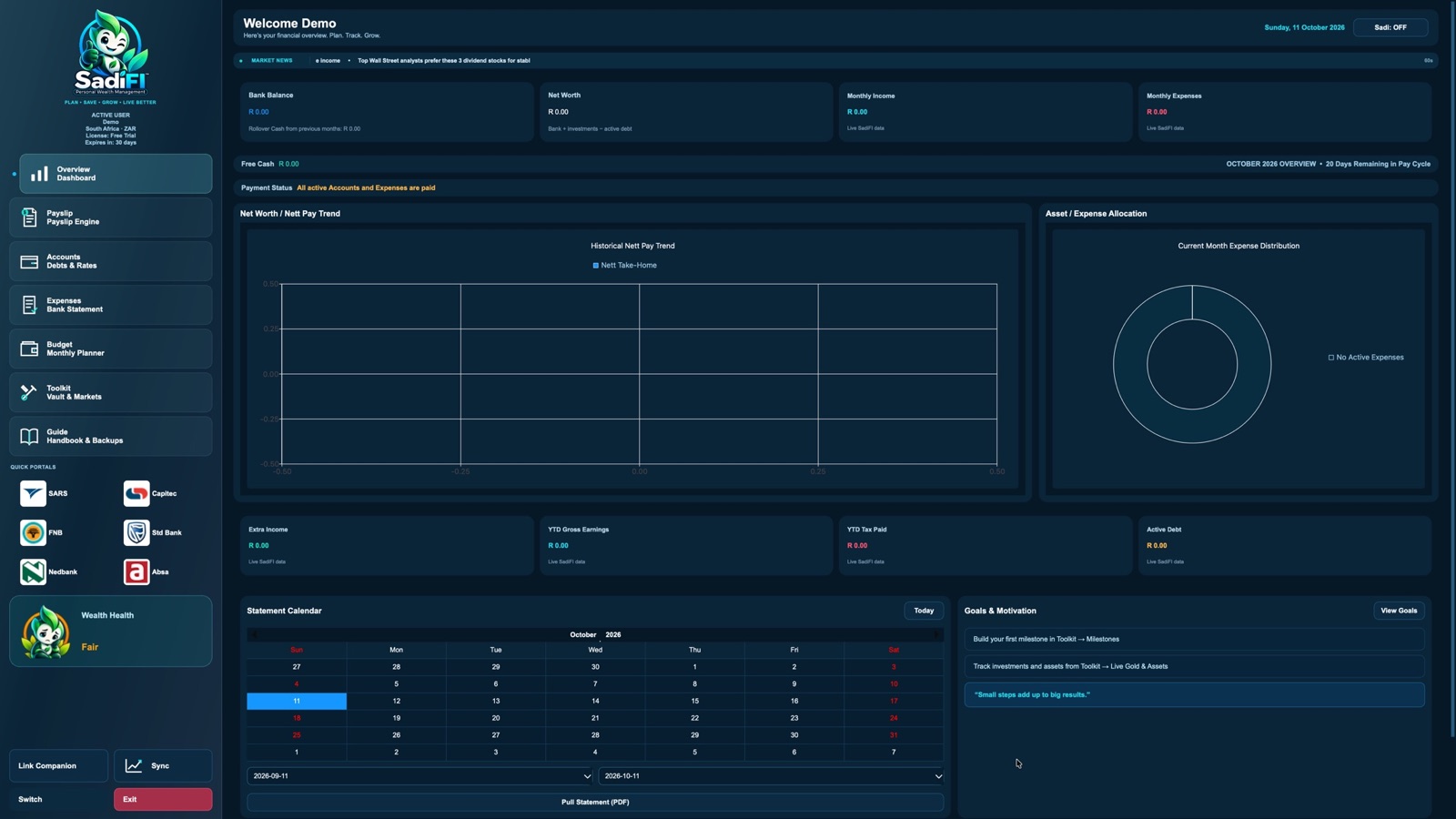The image size is (1456, 819).
Task: Open the Guide Handbook & Backups menu item
Action: pos(111,436)
